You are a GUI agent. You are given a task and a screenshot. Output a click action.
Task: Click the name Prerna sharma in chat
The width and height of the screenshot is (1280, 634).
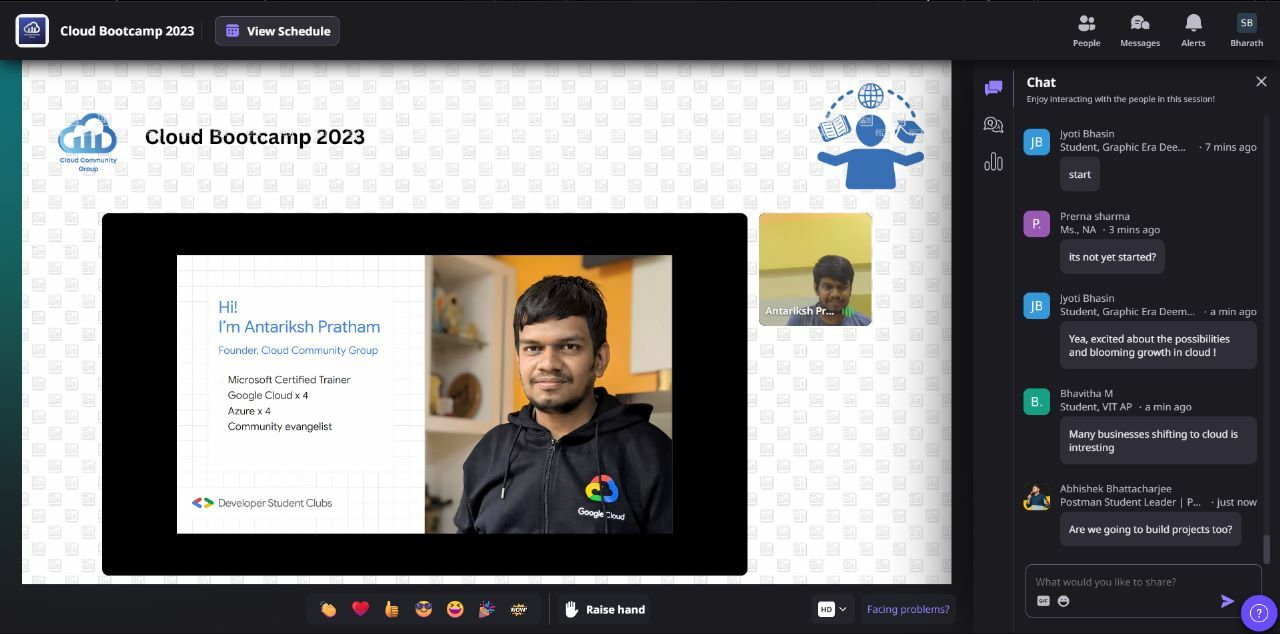coord(1095,216)
